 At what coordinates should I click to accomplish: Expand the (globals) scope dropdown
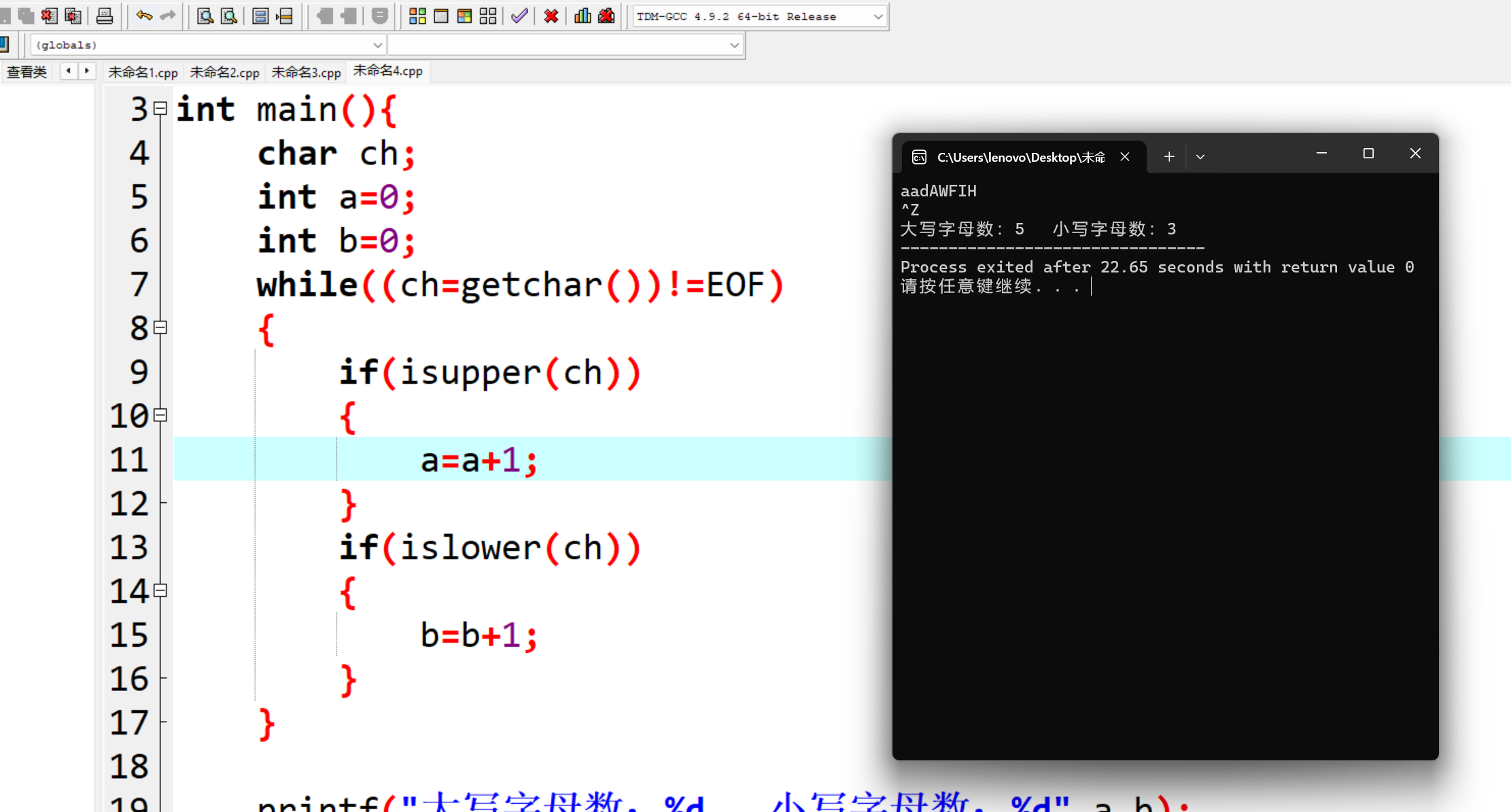377,45
